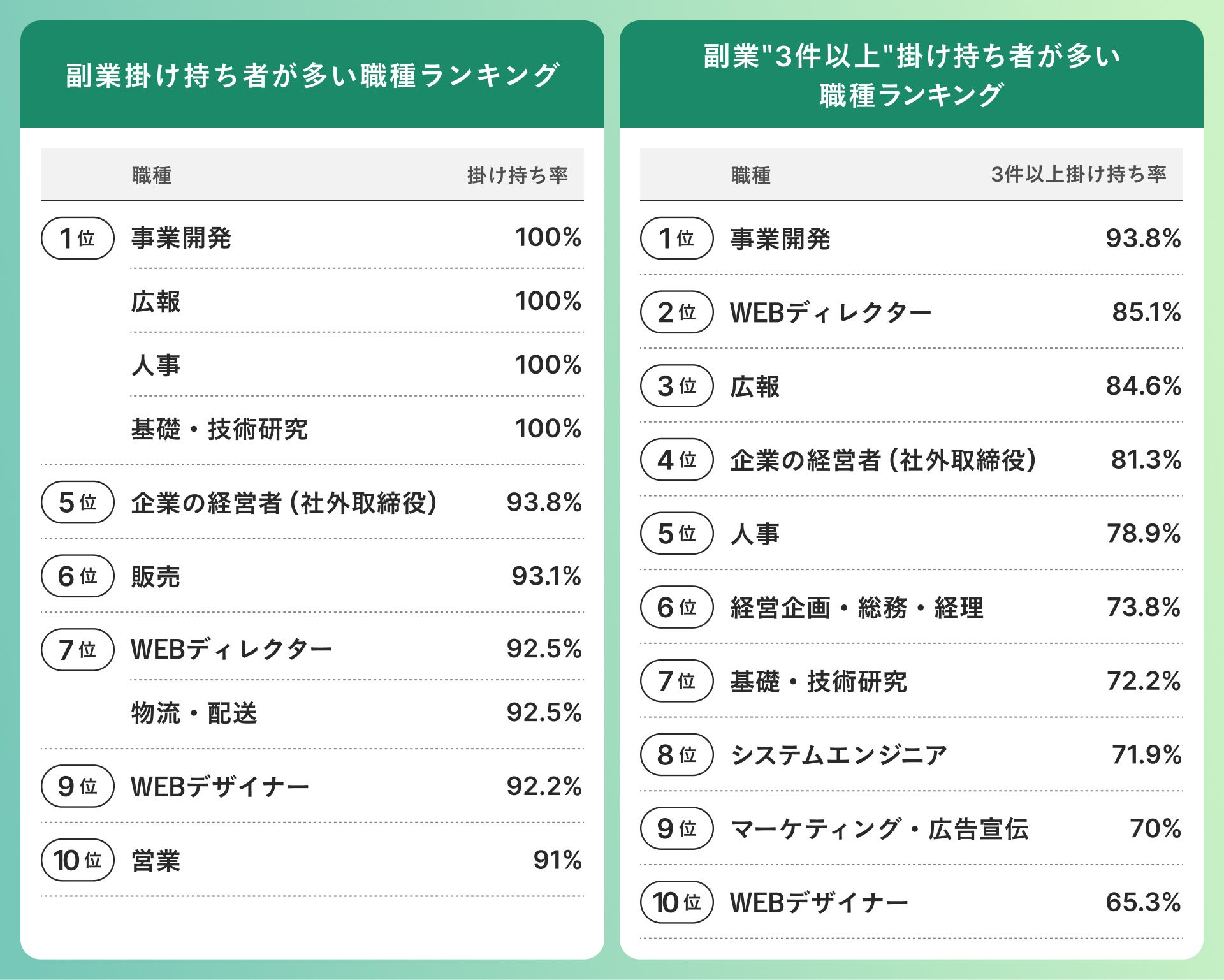Select the 副業掛け持ち者が多い職種ランキング header
The width and height of the screenshot is (1224, 980).
pyautogui.click(x=312, y=75)
